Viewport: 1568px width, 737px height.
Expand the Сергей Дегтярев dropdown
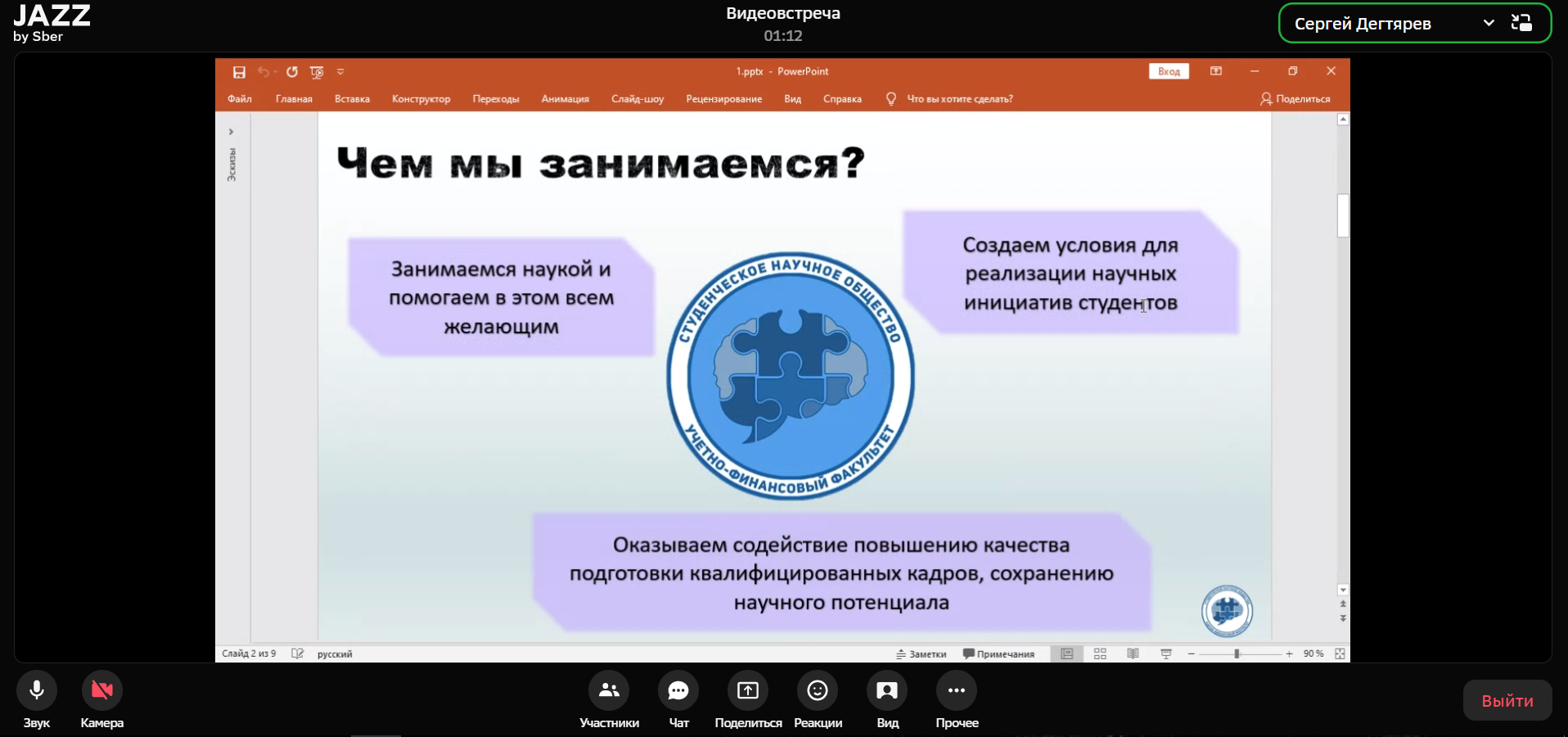coord(1489,23)
